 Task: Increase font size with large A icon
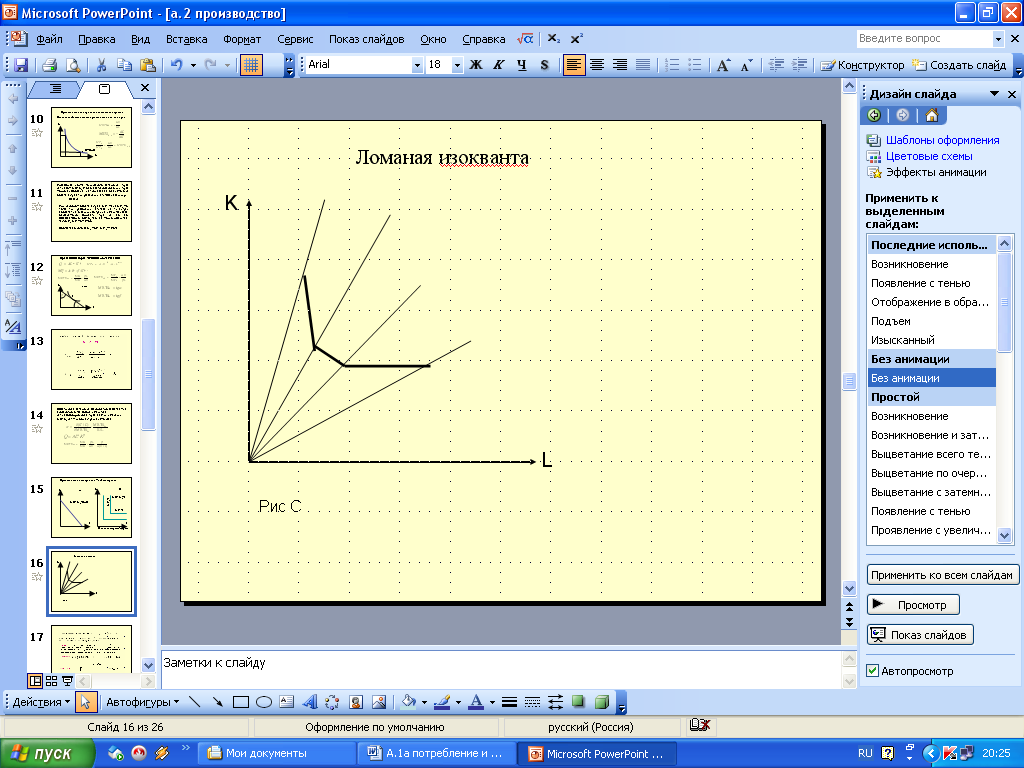(x=723, y=65)
